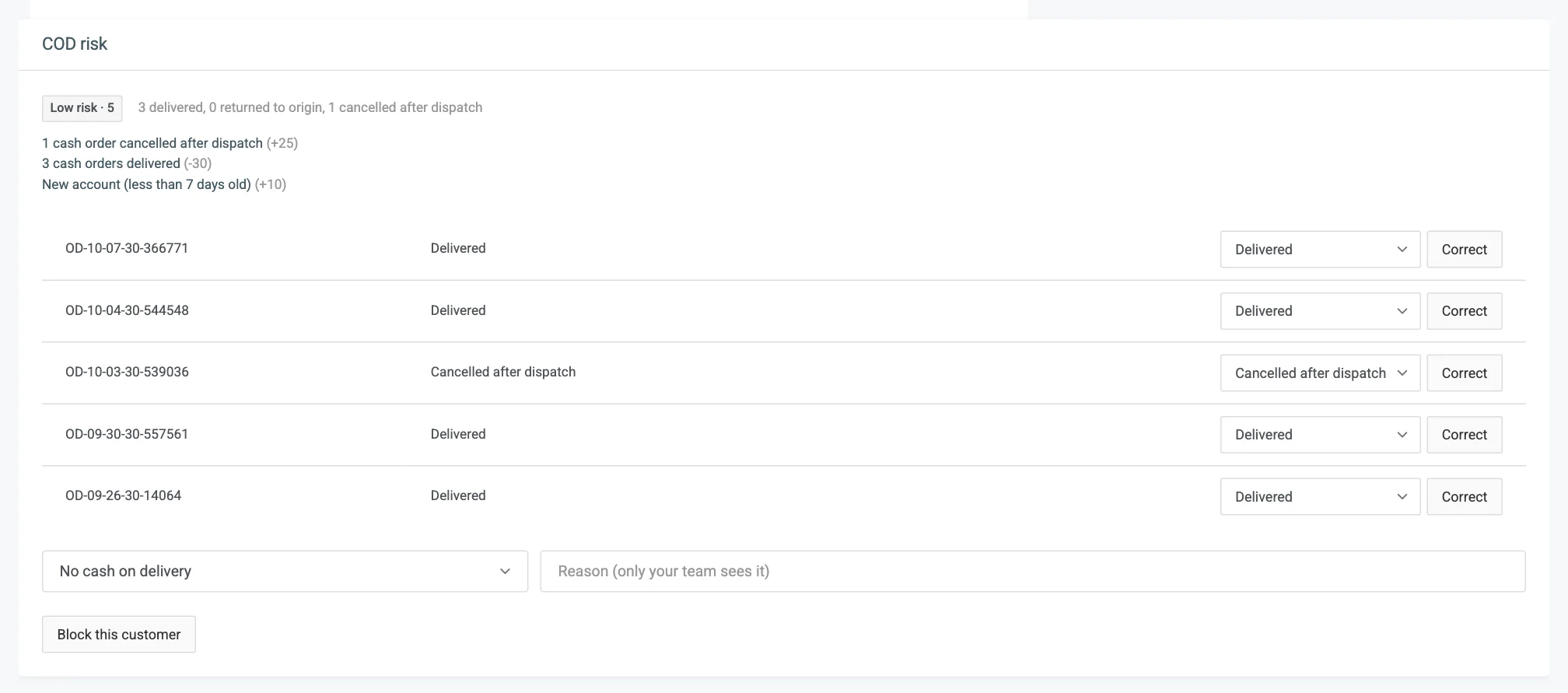The height and width of the screenshot is (693, 1568).
Task: Select order number OD-10-03-30-539036
Action: pyautogui.click(x=127, y=372)
